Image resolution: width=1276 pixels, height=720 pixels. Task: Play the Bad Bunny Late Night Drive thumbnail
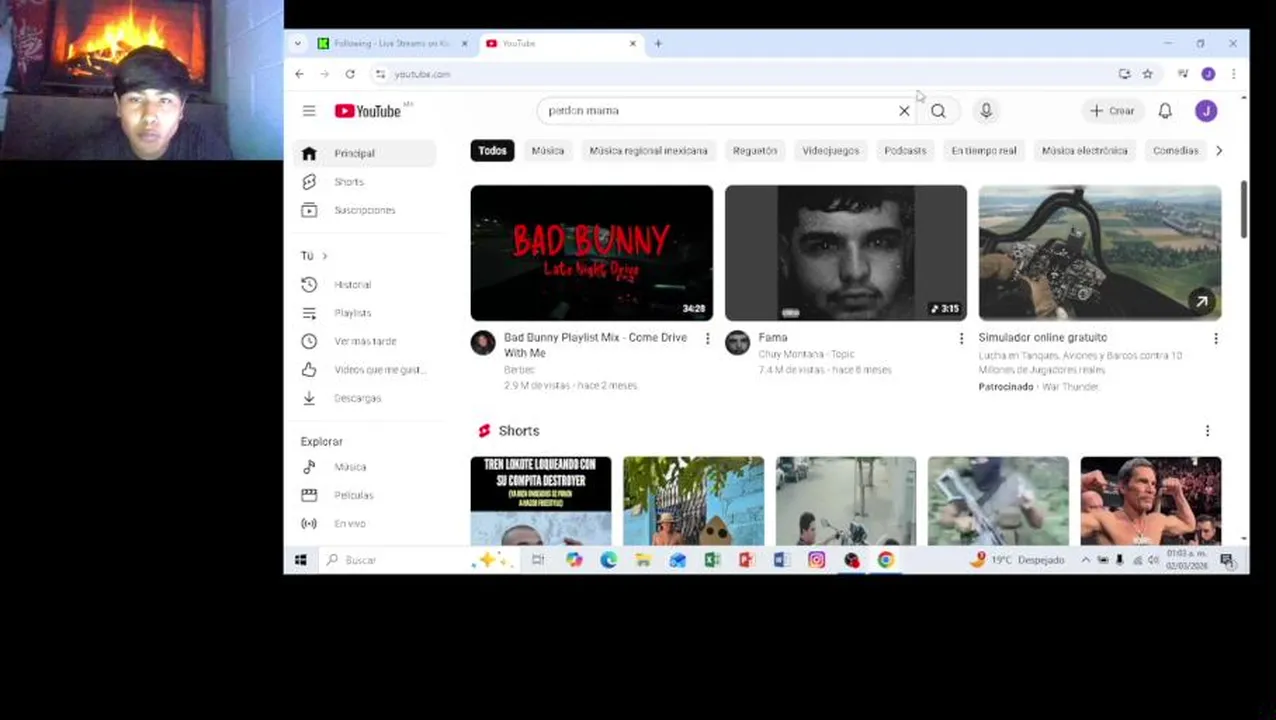(592, 253)
